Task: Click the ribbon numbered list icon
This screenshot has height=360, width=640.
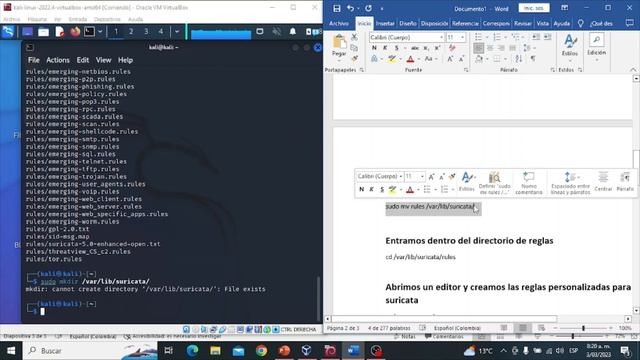Action: click(497, 38)
